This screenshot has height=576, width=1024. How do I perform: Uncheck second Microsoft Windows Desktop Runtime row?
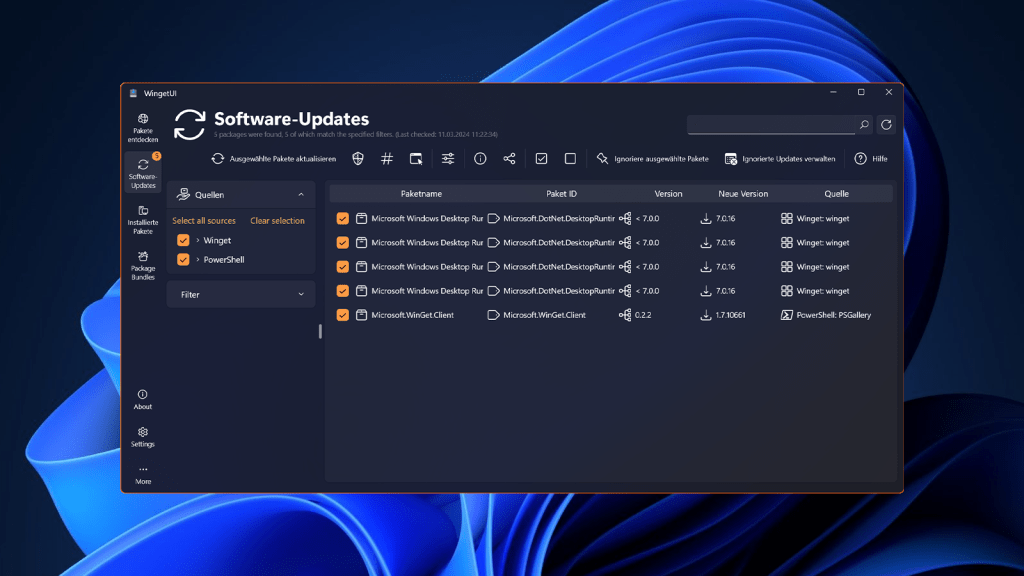pos(342,242)
